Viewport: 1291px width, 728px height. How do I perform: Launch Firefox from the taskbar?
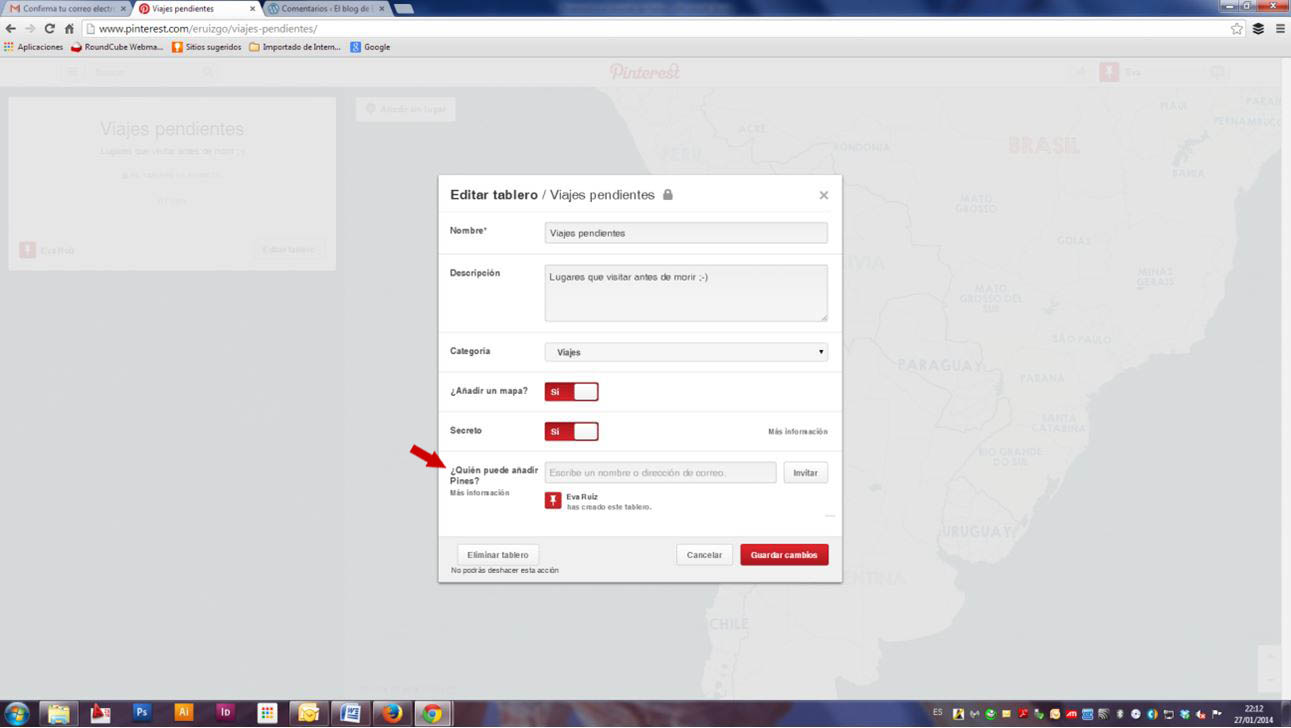[391, 713]
